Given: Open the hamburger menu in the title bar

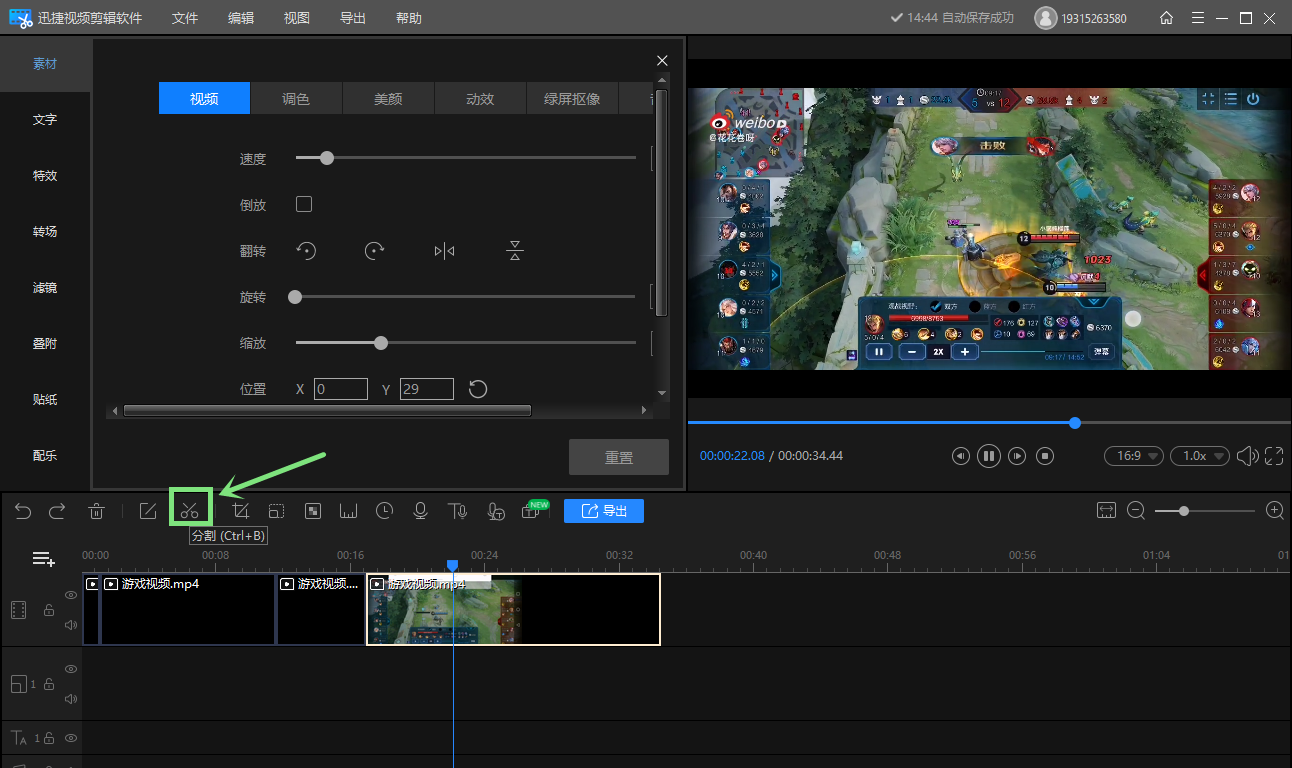Looking at the screenshot, I should [1198, 18].
